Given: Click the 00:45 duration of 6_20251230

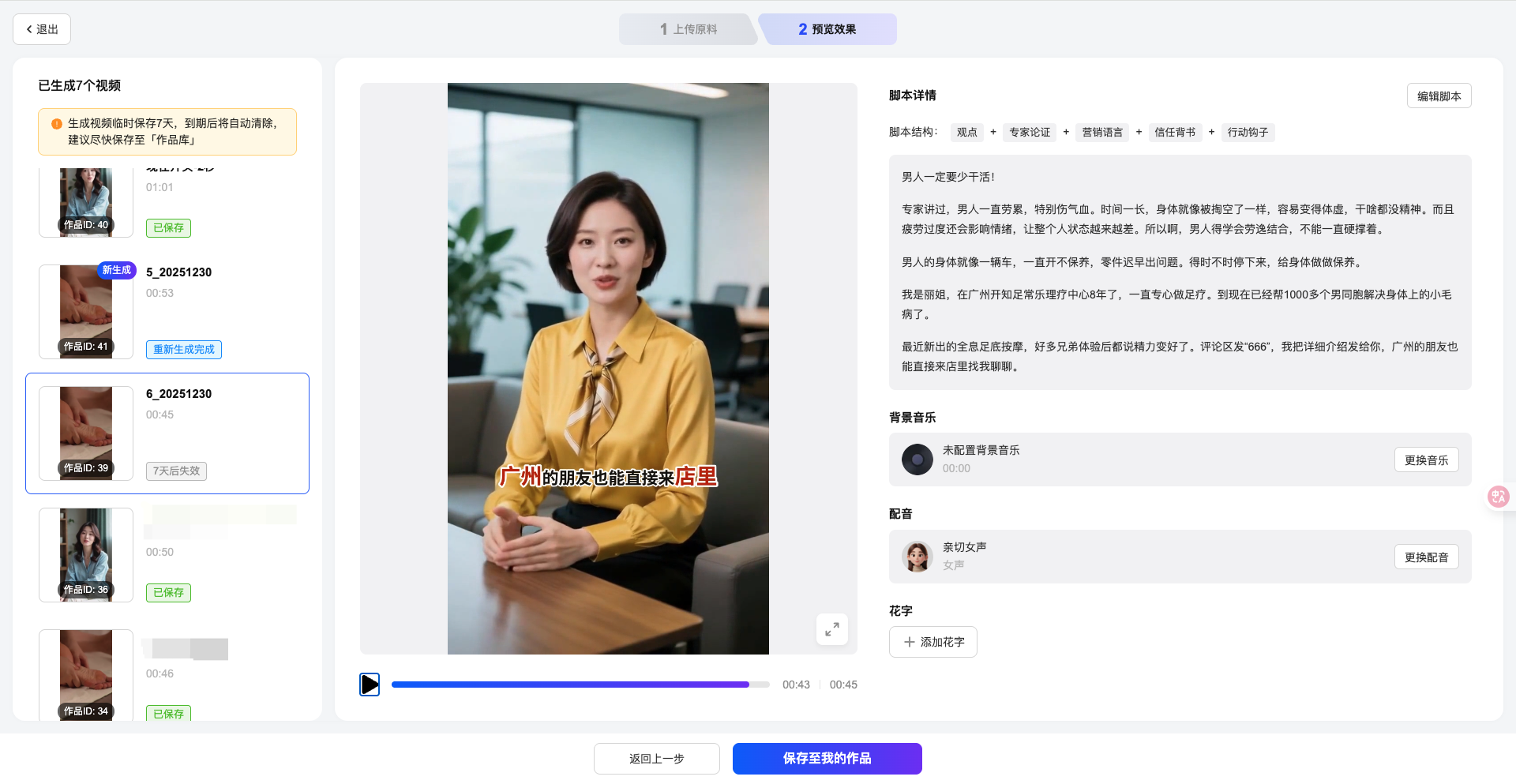Looking at the screenshot, I should (159, 415).
